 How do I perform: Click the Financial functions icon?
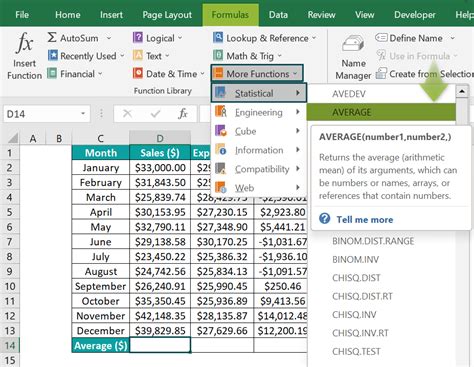[52, 73]
